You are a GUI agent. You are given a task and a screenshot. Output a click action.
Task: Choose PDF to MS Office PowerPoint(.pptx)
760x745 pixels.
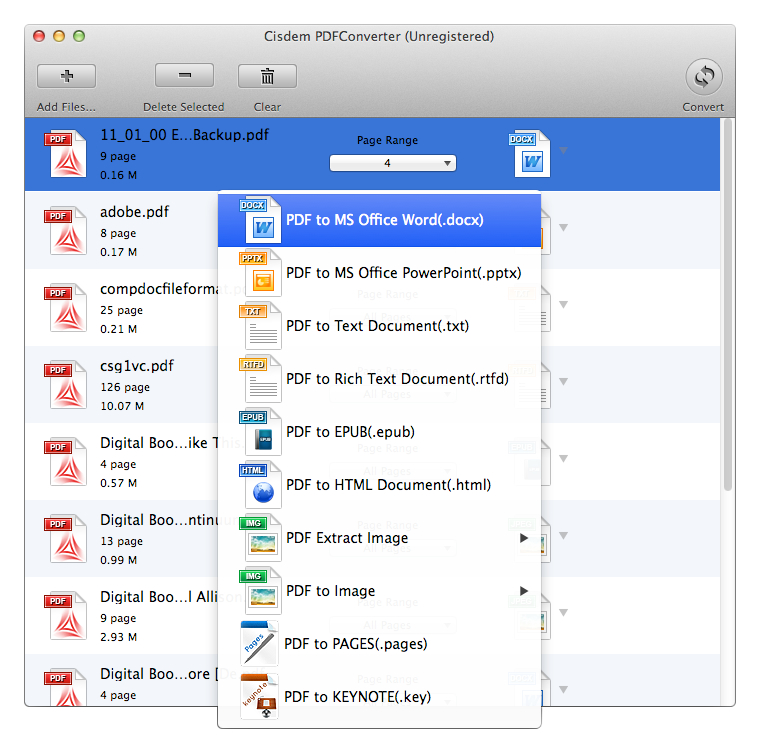[379, 273]
